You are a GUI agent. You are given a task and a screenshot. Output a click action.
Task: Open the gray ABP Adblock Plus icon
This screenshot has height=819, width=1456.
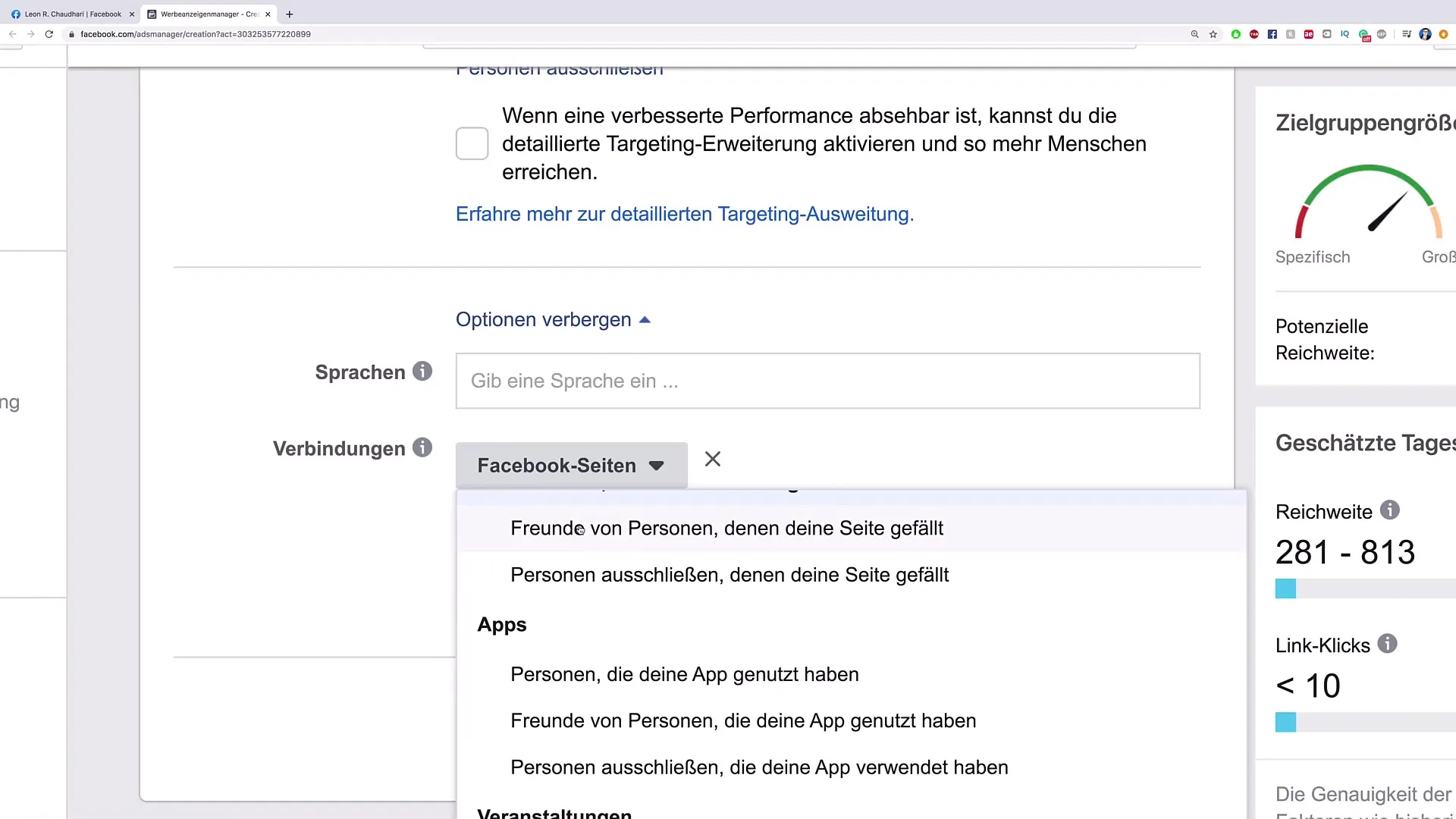1382,34
